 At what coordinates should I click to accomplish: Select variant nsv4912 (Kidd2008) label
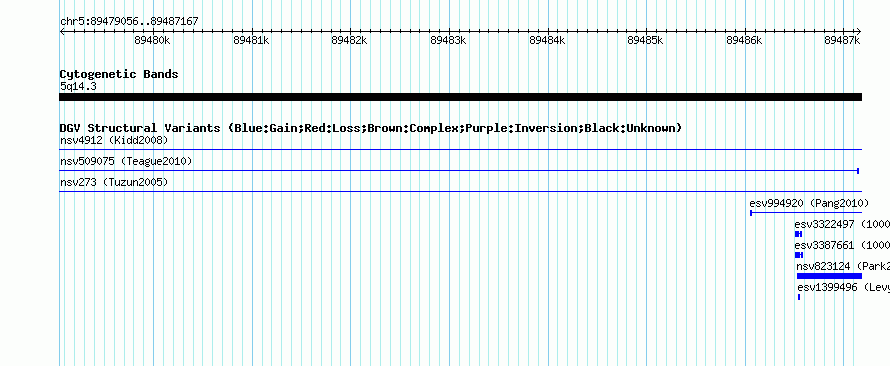coord(114,140)
